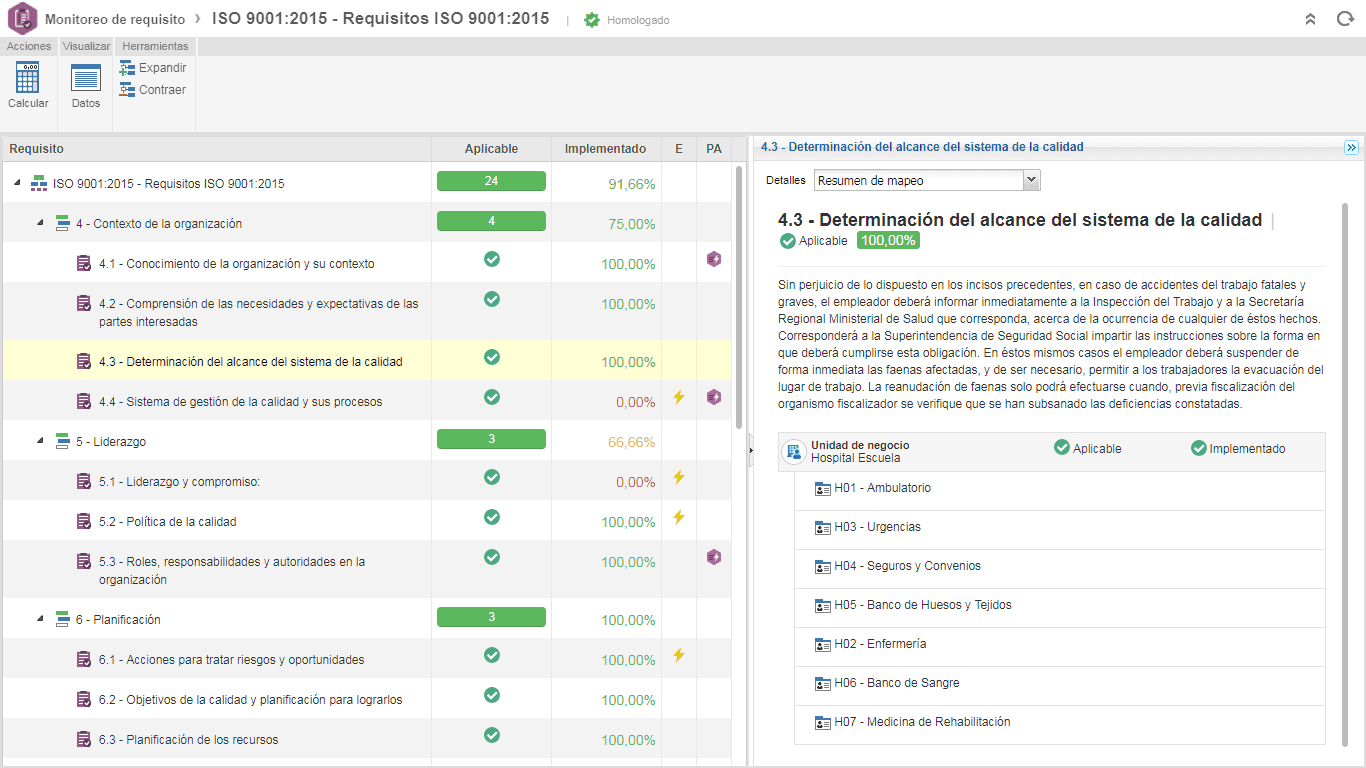Select 4.1 - Conocimiento de la organización row
Viewport: 1366px width, 768px height.
click(x=367, y=263)
